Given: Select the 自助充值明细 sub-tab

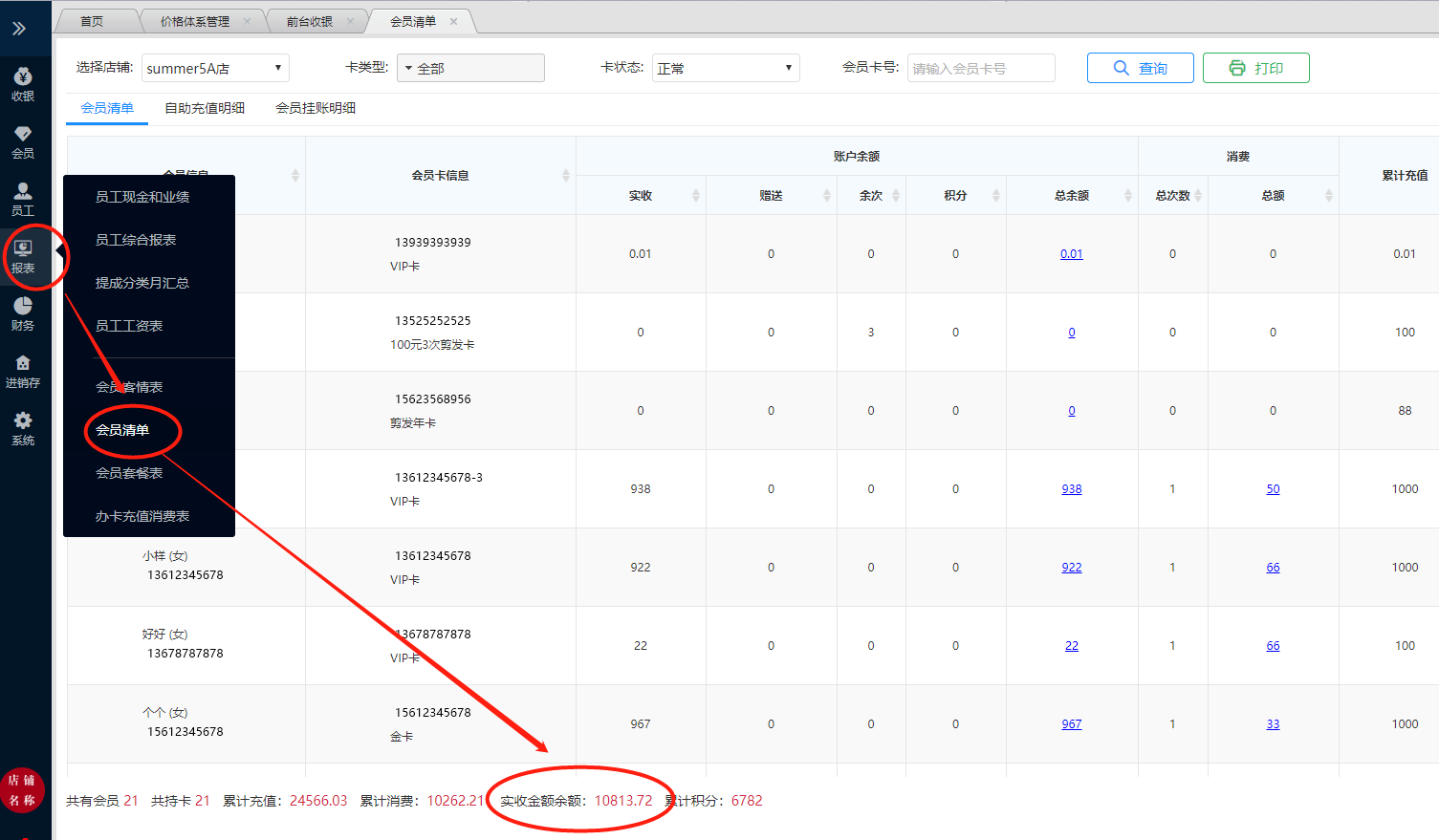Looking at the screenshot, I should point(205,108).
